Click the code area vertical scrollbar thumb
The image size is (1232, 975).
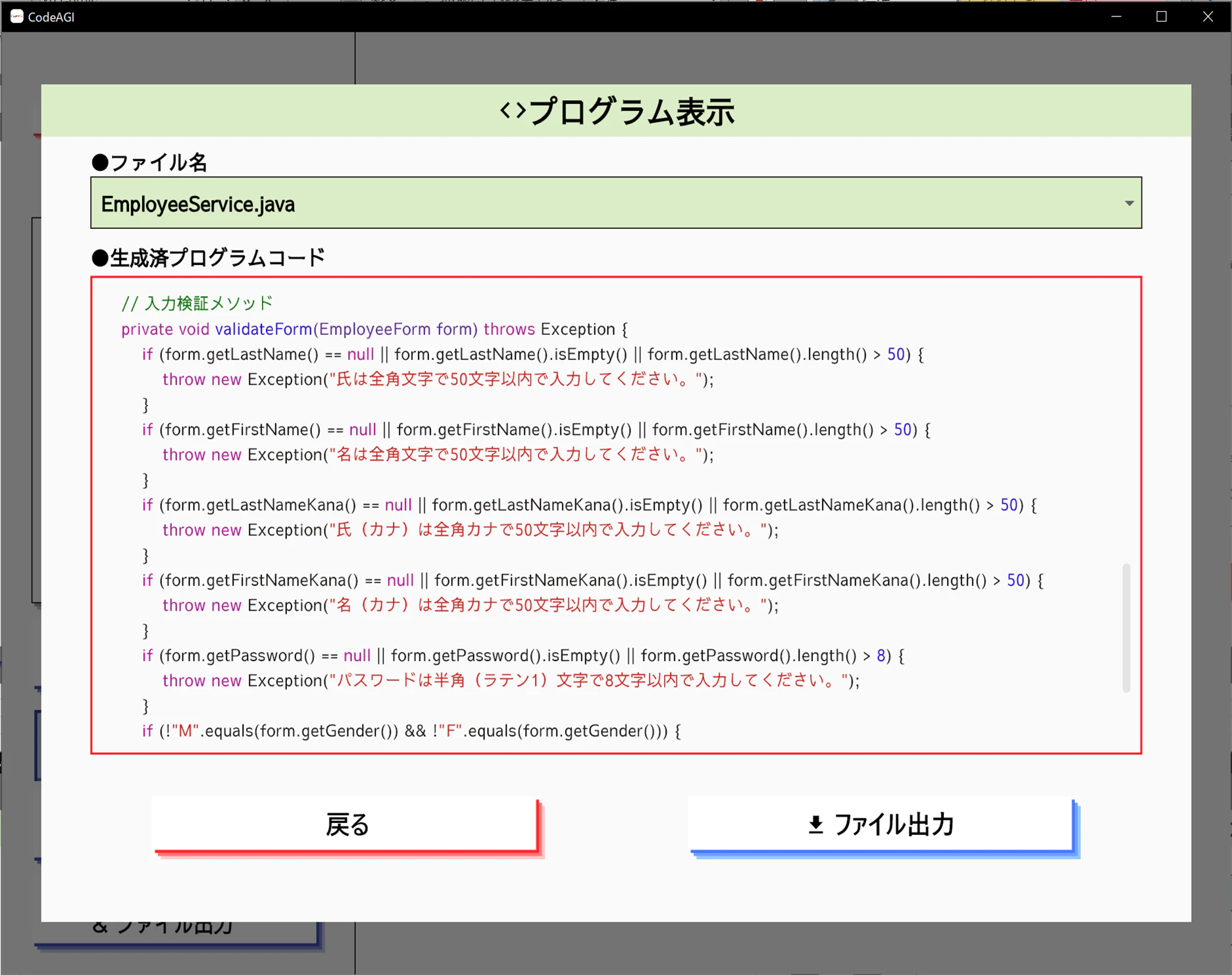1126,628
